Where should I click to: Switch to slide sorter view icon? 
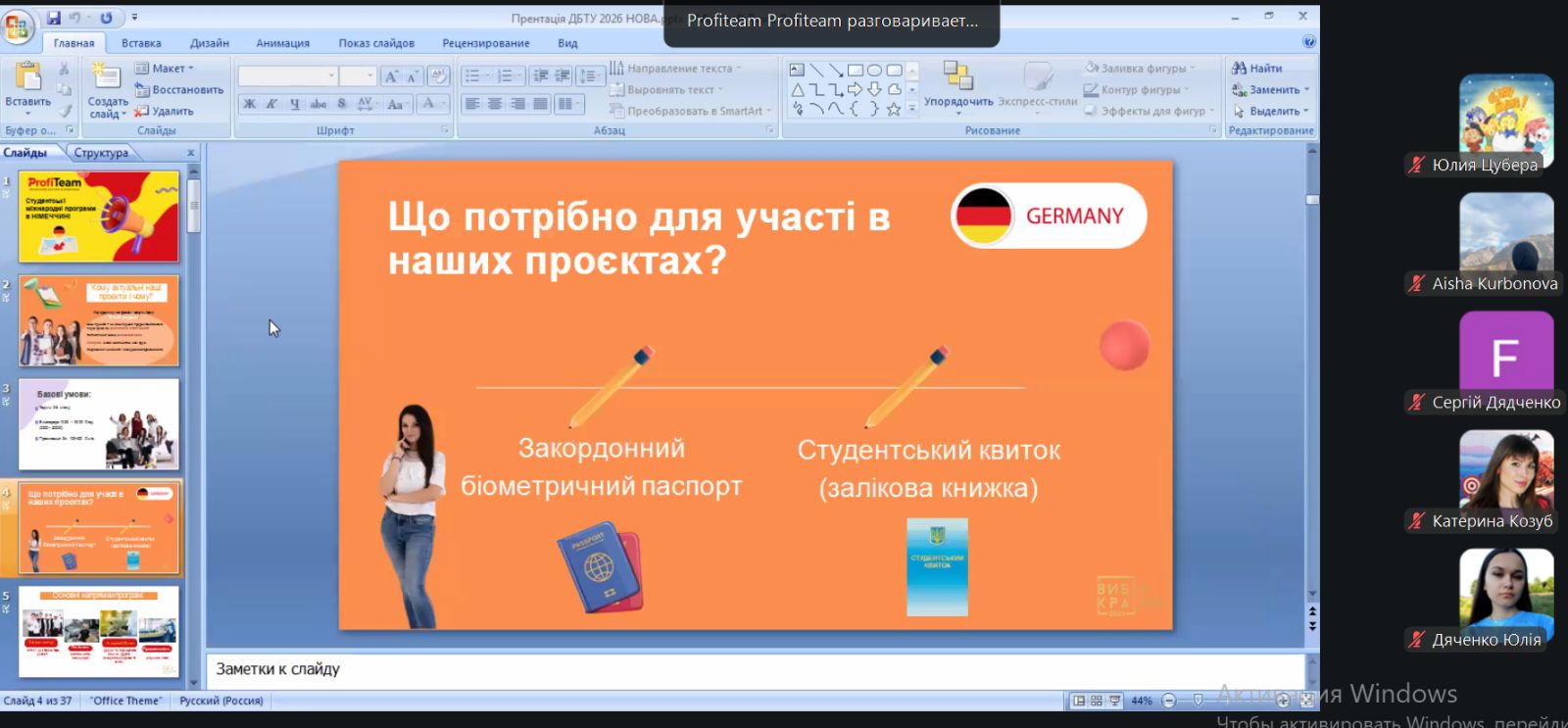point(1097,701)
